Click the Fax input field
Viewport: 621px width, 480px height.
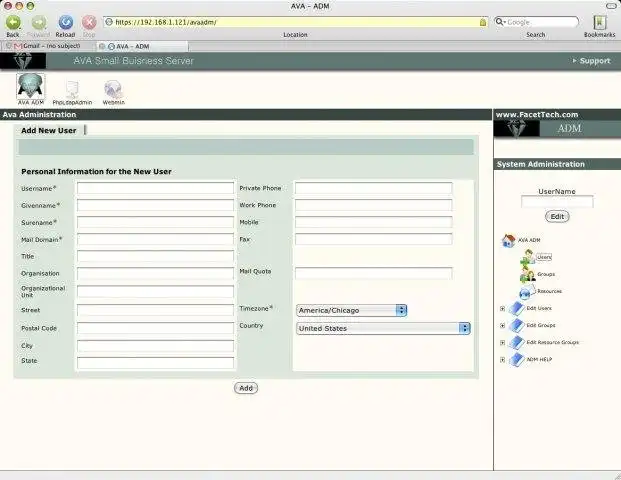coord(373,239)
